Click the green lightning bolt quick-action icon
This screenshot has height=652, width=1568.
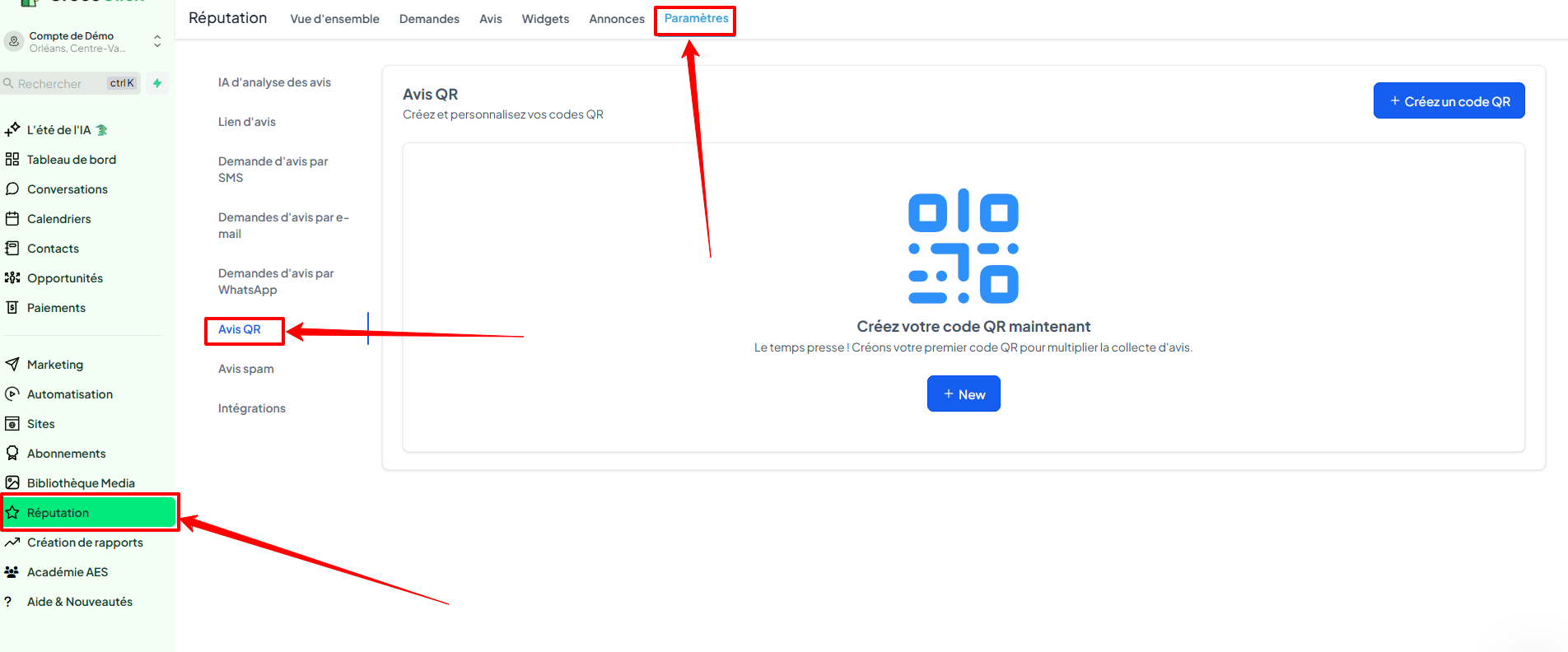click(157, 83)
